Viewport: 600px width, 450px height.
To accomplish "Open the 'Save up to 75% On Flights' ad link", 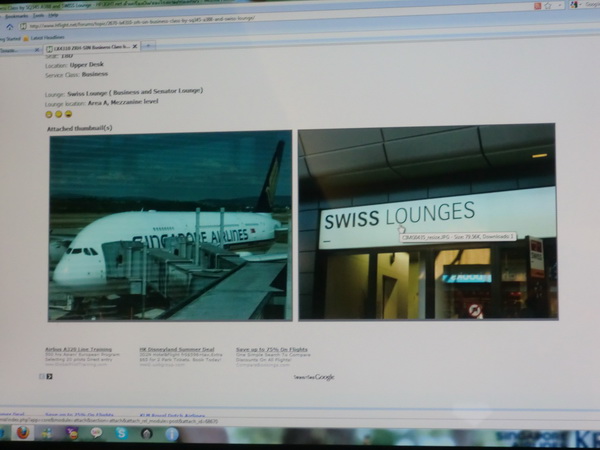I will point(272,349).
